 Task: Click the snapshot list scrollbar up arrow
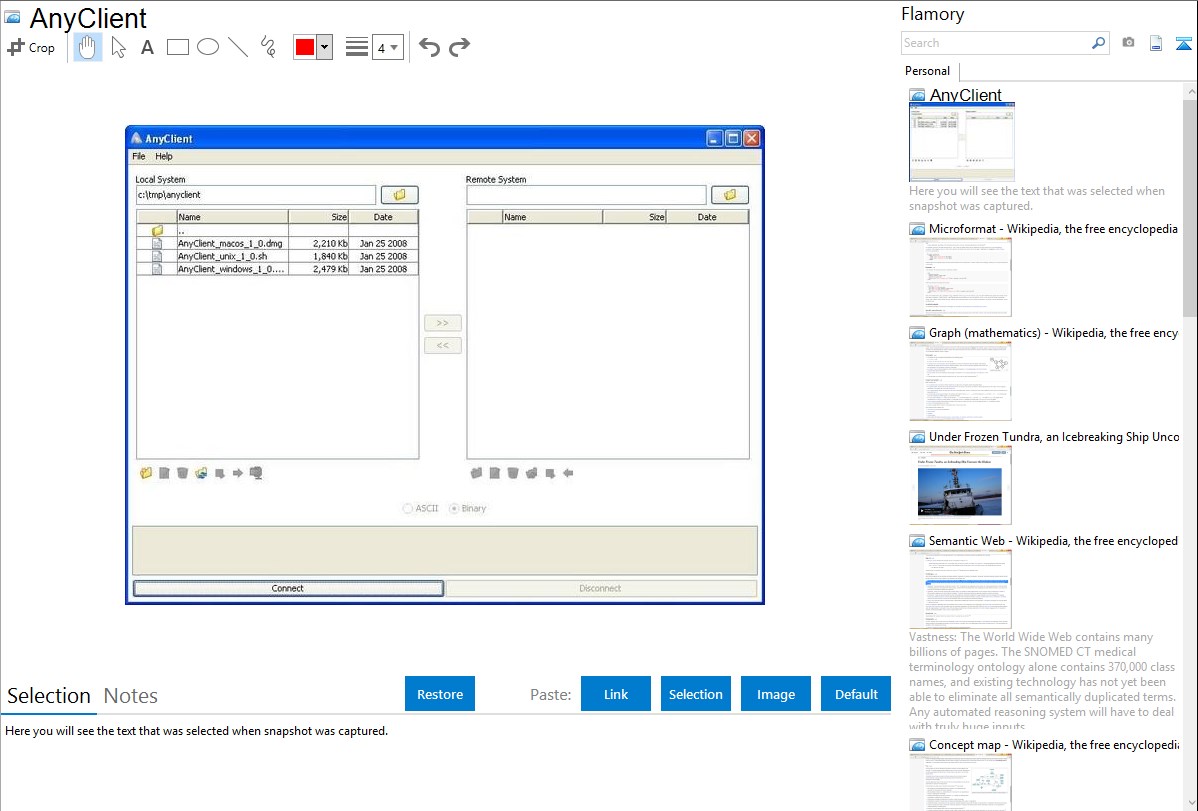click(x=1191, y=92)
